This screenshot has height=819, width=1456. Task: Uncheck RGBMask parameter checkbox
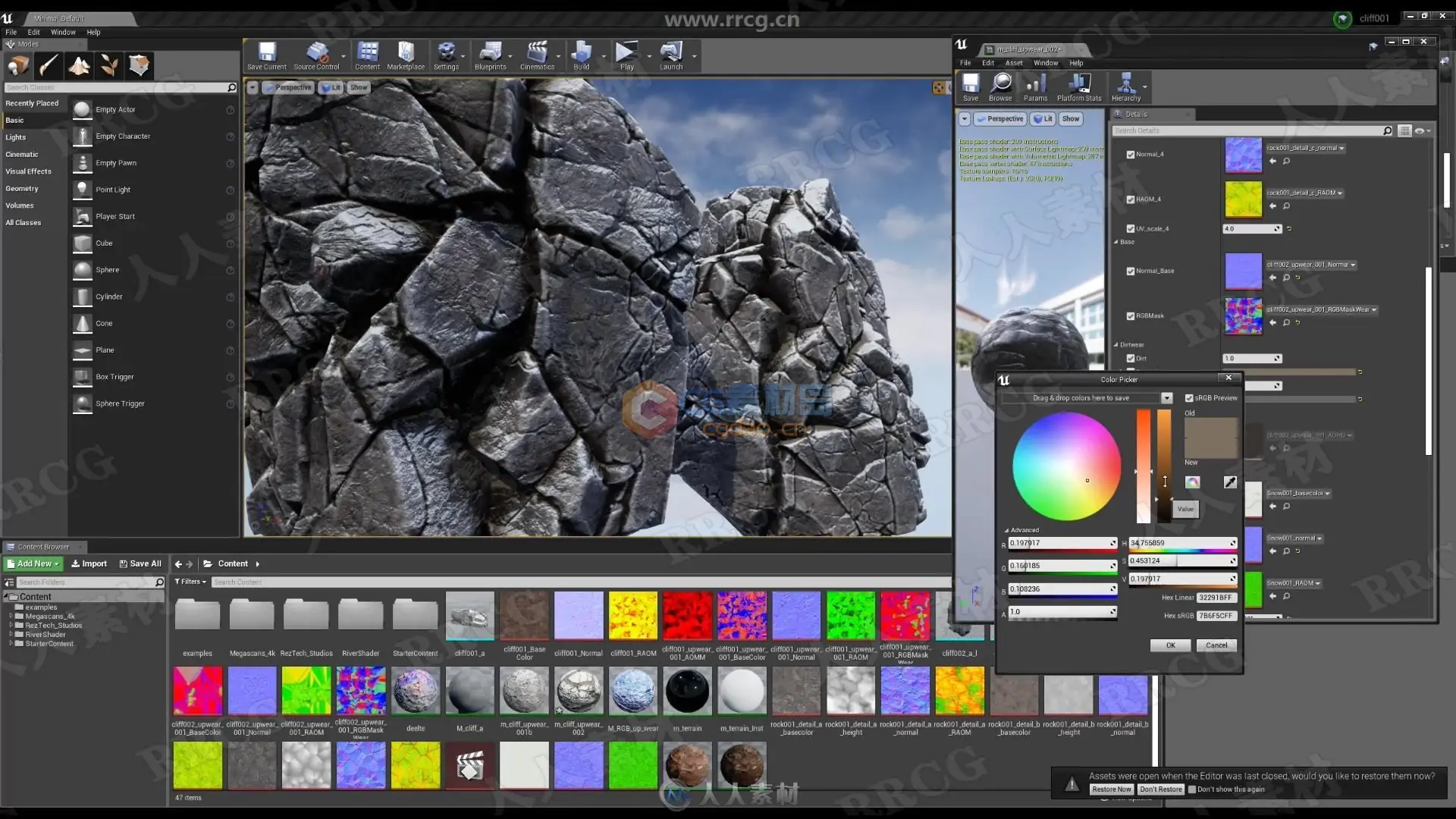[x=1131, y=316]
